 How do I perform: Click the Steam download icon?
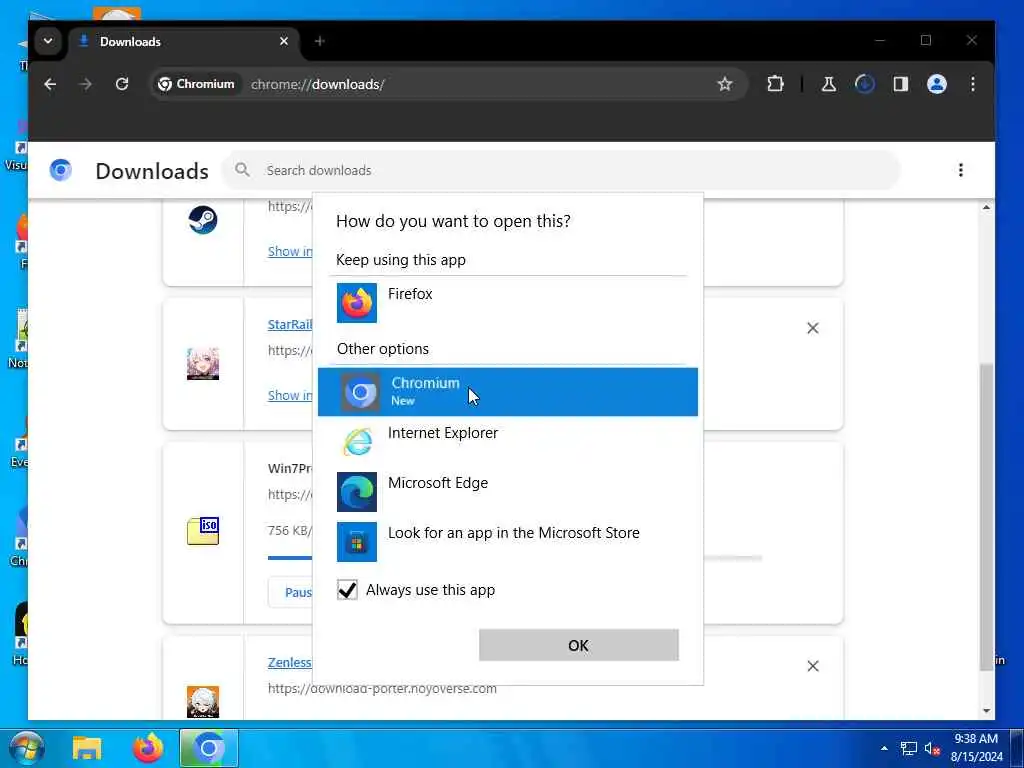click(203, 220)
